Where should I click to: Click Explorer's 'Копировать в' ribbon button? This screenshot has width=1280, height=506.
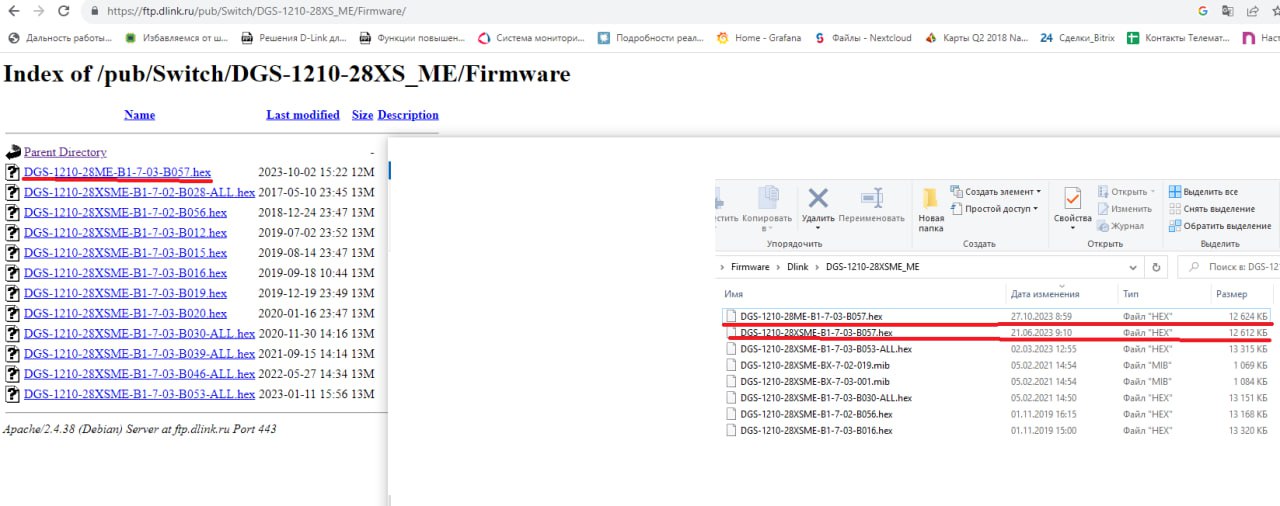768,208
